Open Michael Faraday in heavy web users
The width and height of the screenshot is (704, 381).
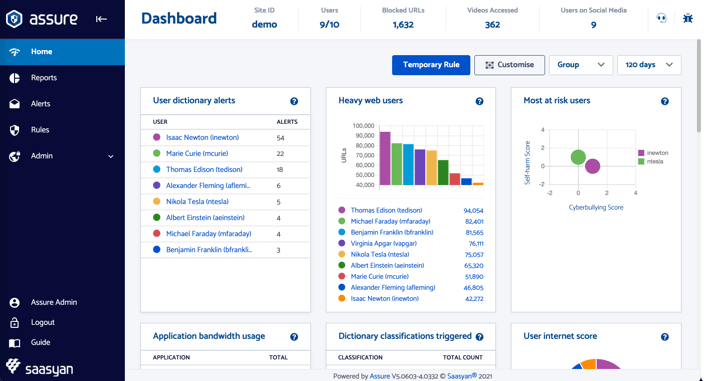[391, 221]
